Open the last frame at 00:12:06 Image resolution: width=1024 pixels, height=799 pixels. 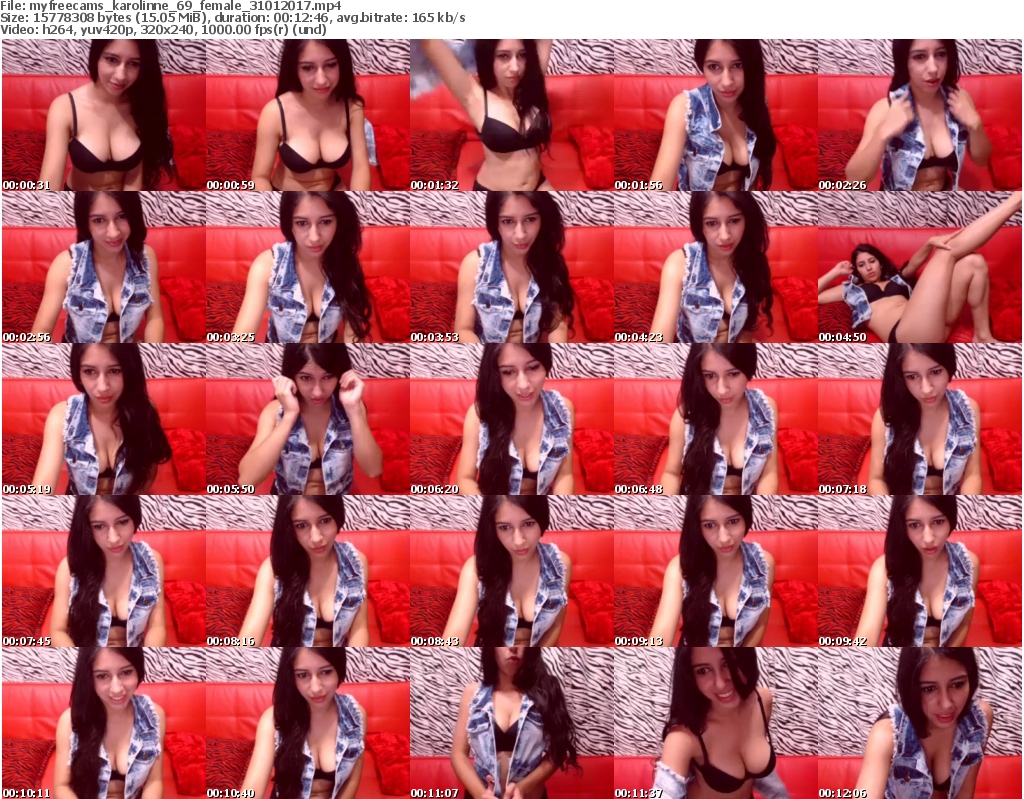[x=919, y=723]
